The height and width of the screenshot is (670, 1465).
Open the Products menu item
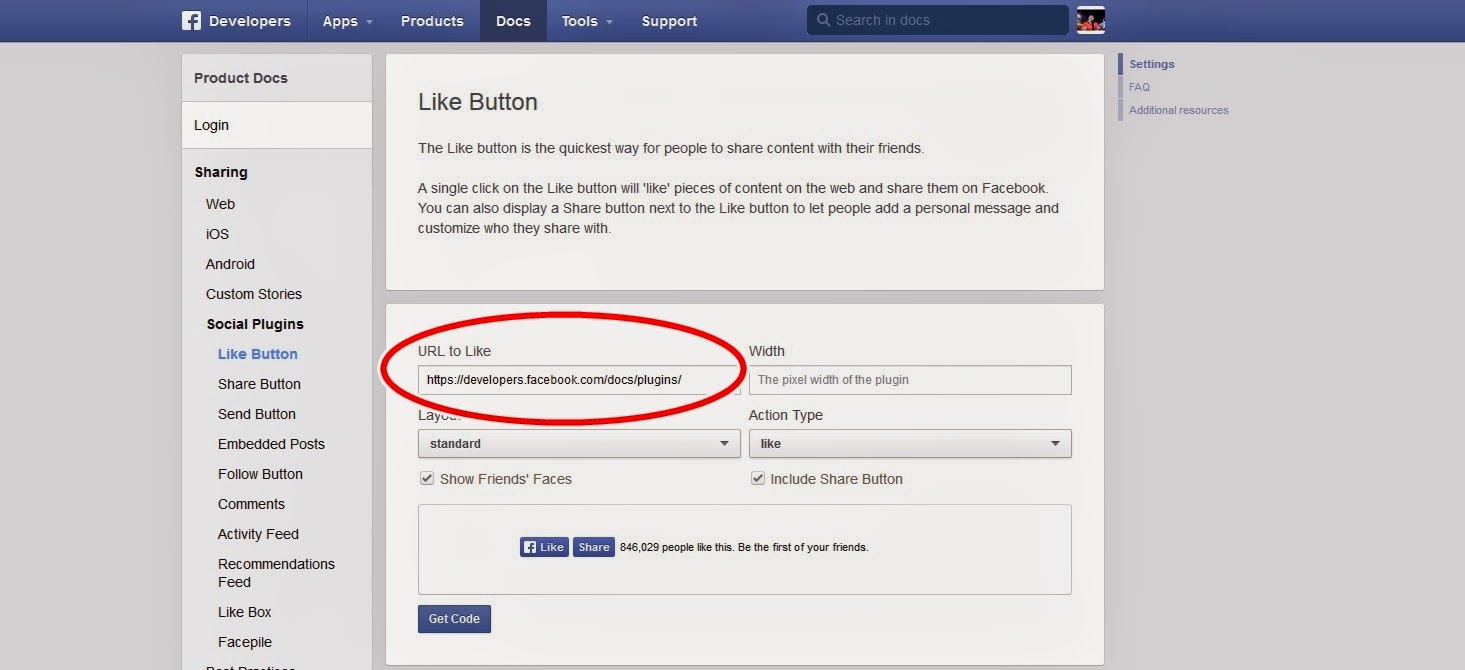[432, 21]
